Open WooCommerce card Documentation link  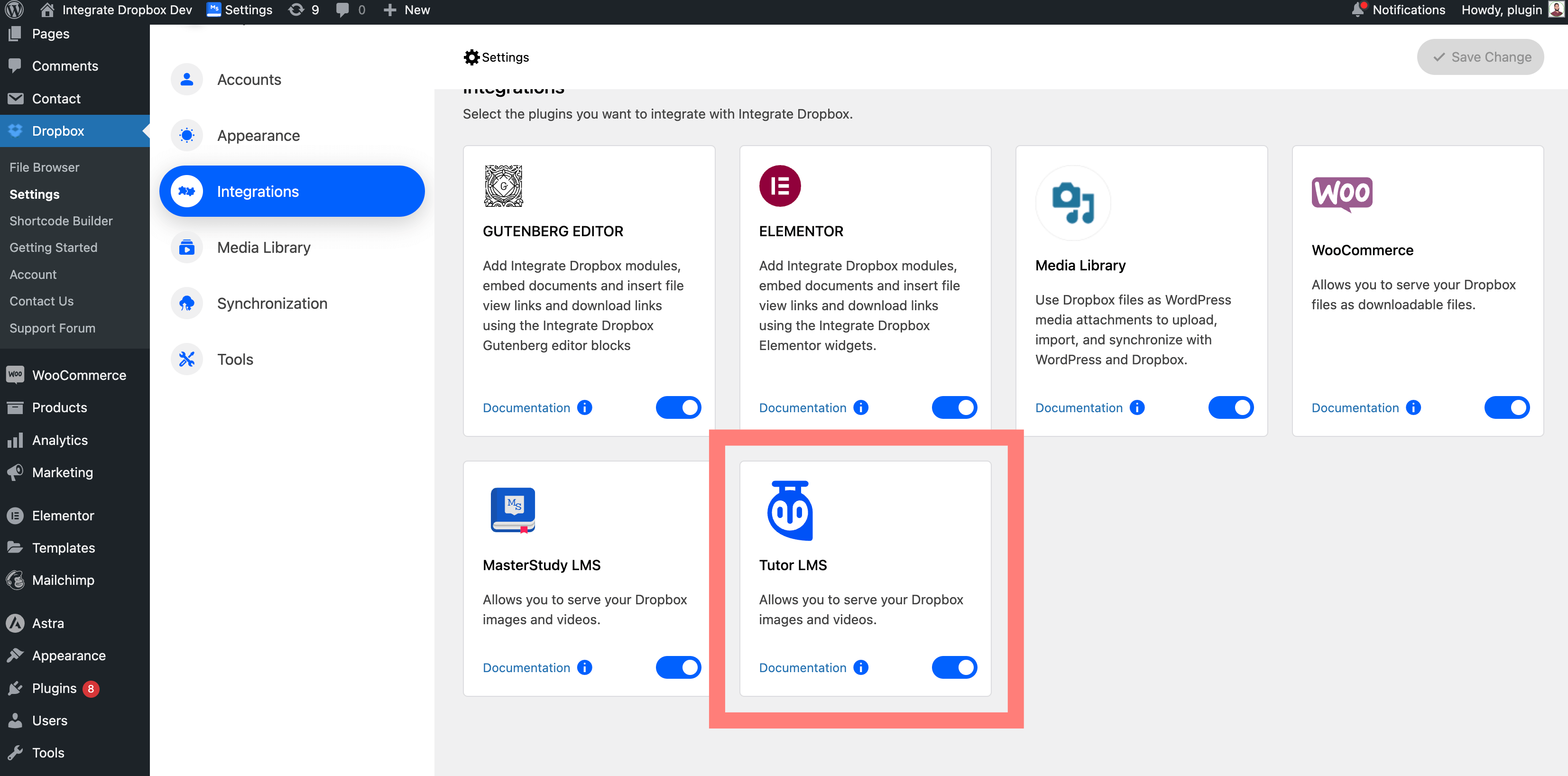tap(1356, 408)
